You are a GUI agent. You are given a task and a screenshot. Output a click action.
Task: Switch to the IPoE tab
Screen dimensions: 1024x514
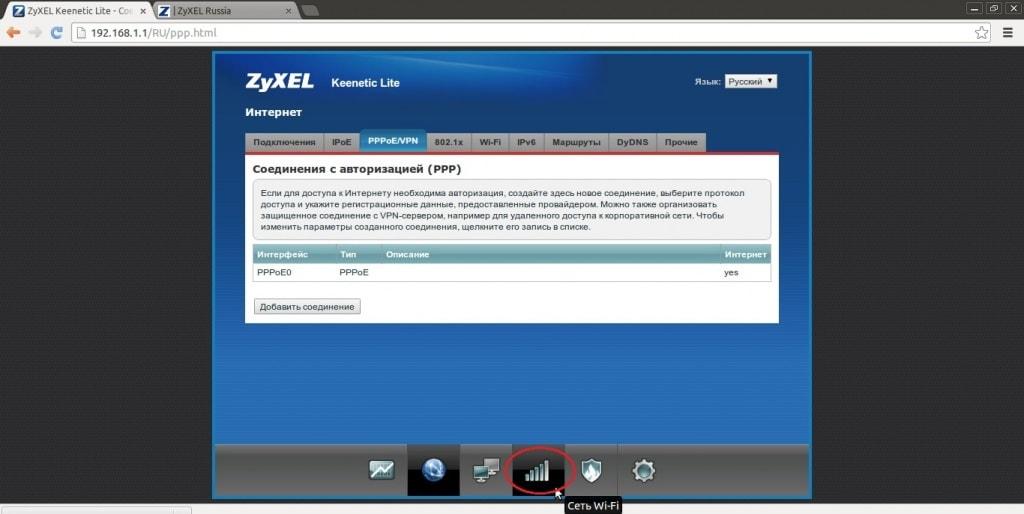[342, 142]
